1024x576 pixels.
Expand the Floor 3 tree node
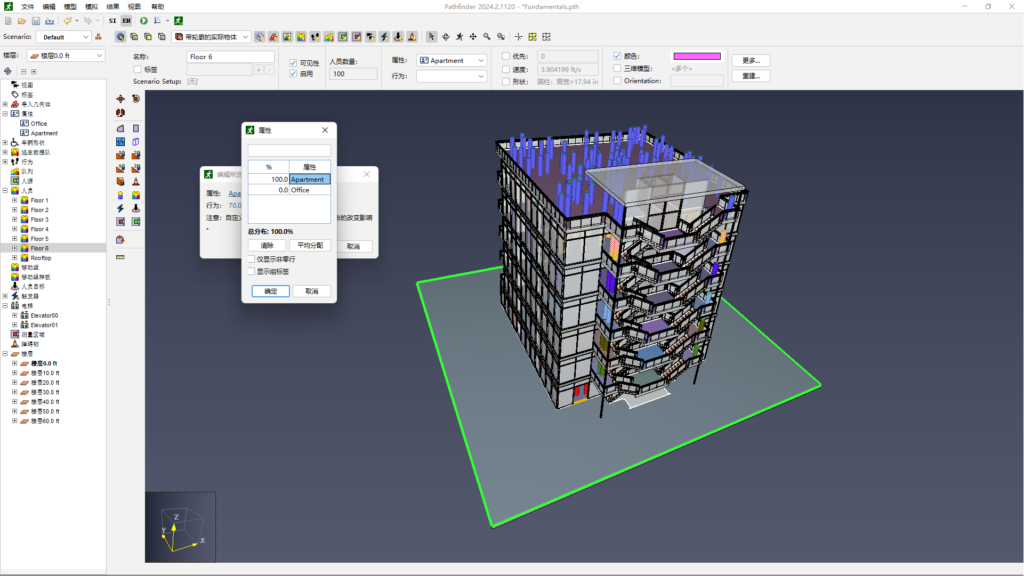(x=14, y=220)
